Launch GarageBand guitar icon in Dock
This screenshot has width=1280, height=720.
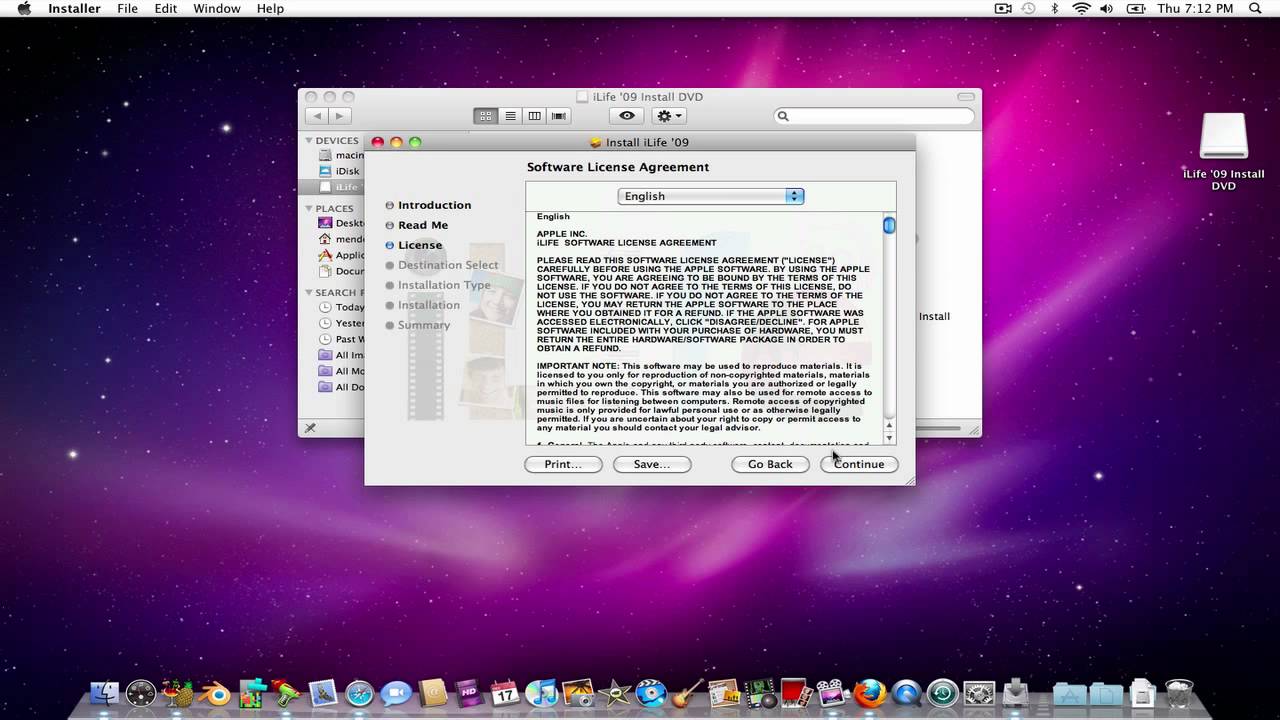pos(687,693)
